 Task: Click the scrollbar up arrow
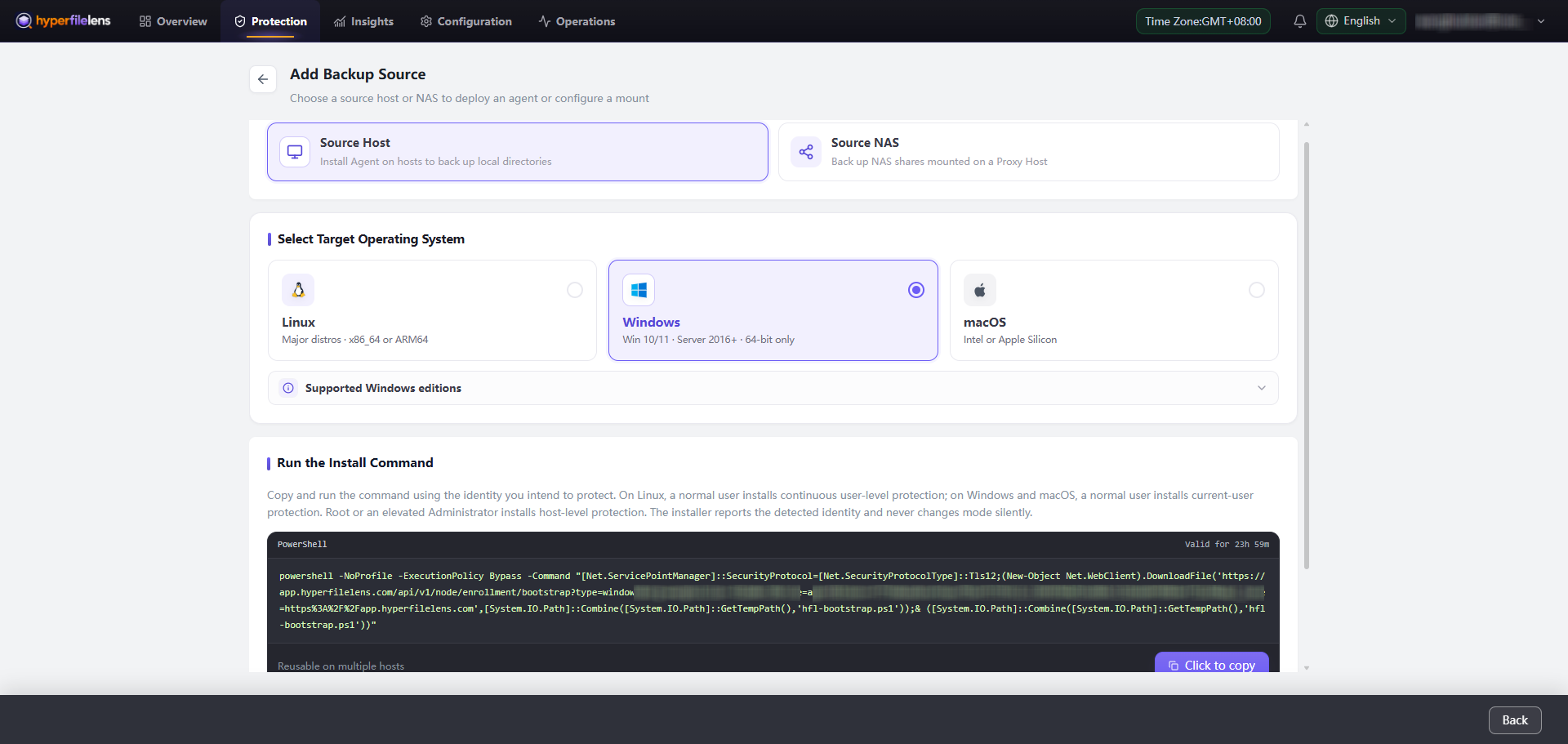pyautogui.click(x=1307, y=124)
